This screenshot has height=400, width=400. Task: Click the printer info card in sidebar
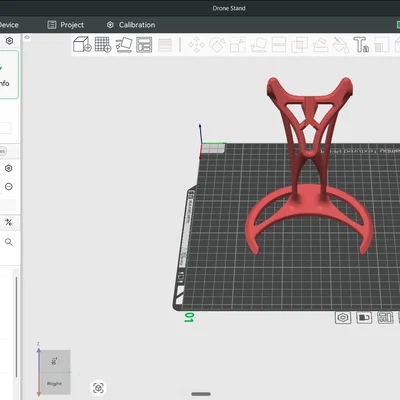pyautogui.click(x=9, y=74)
